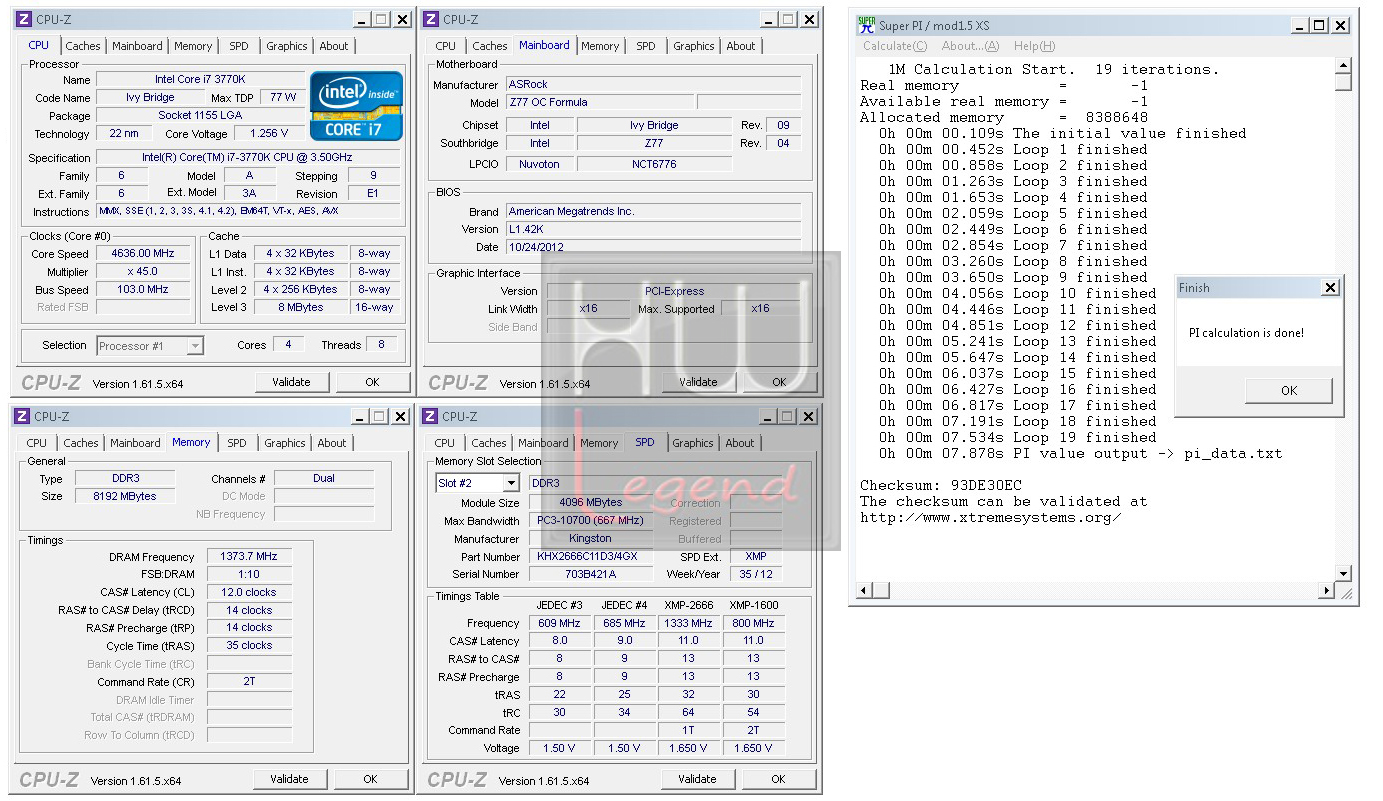Click the Super PI vertical scrollbar up arrow
The height and width of the screenshot is (801, 1383).
(x=1344, y=67)
